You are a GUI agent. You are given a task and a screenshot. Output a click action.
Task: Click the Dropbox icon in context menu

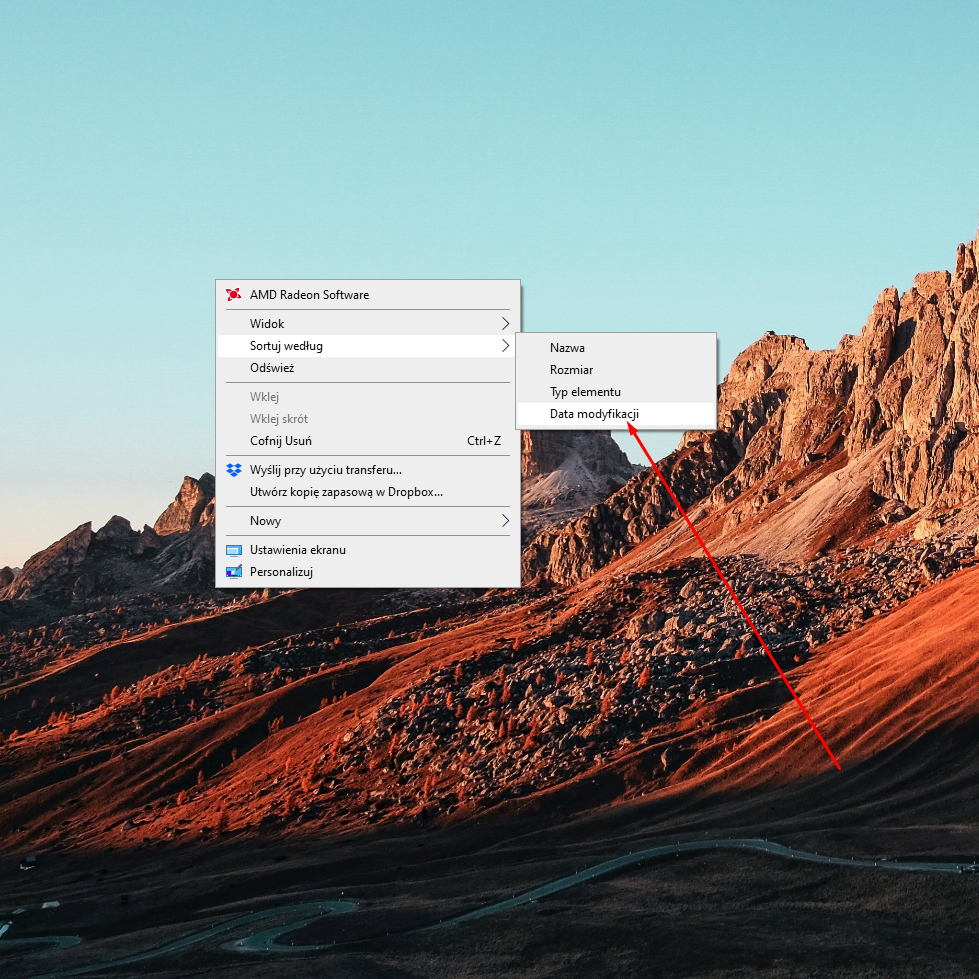(x=234, y=470)
